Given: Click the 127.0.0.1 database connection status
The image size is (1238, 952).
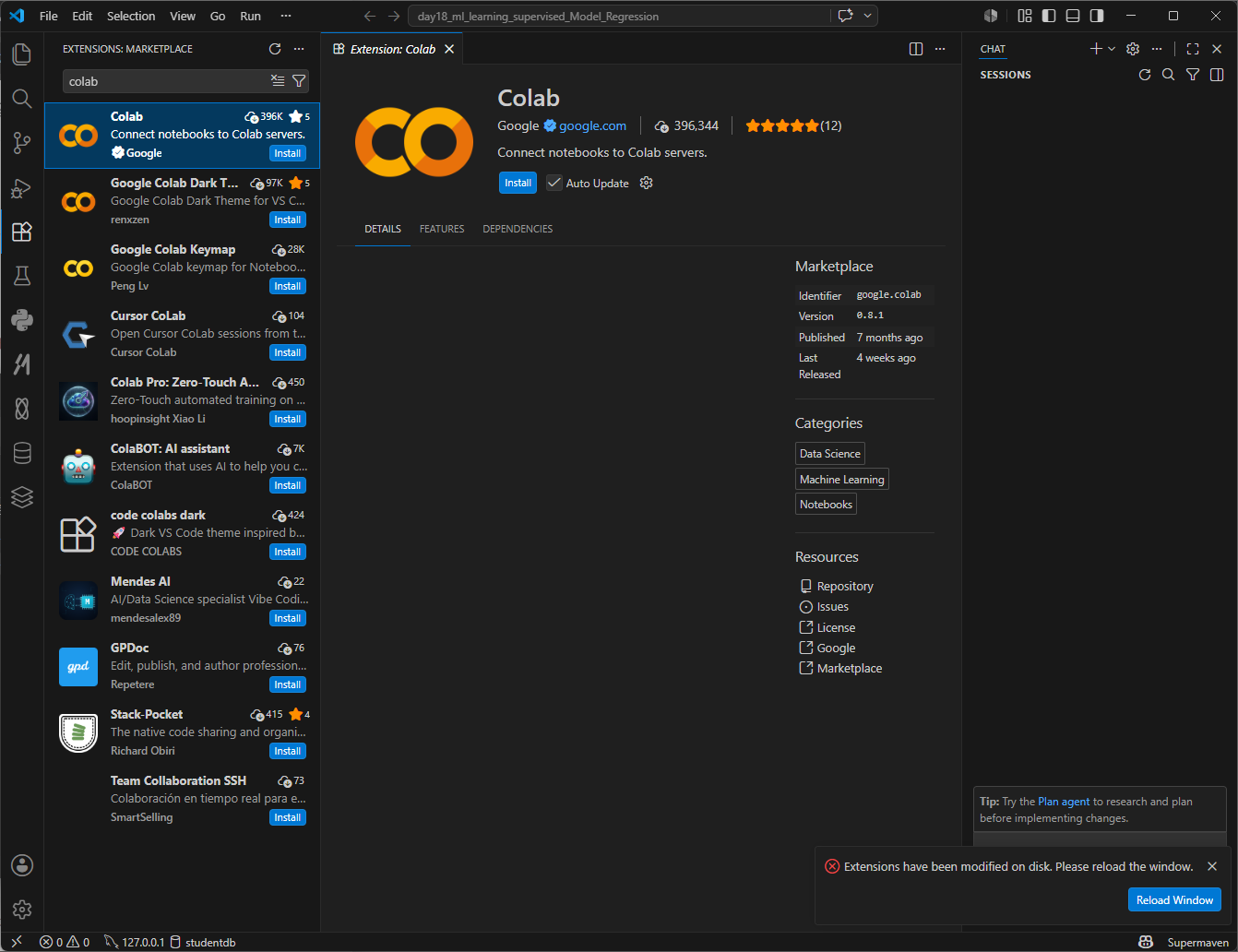Looking at the screenshot, I should (135, 942).
